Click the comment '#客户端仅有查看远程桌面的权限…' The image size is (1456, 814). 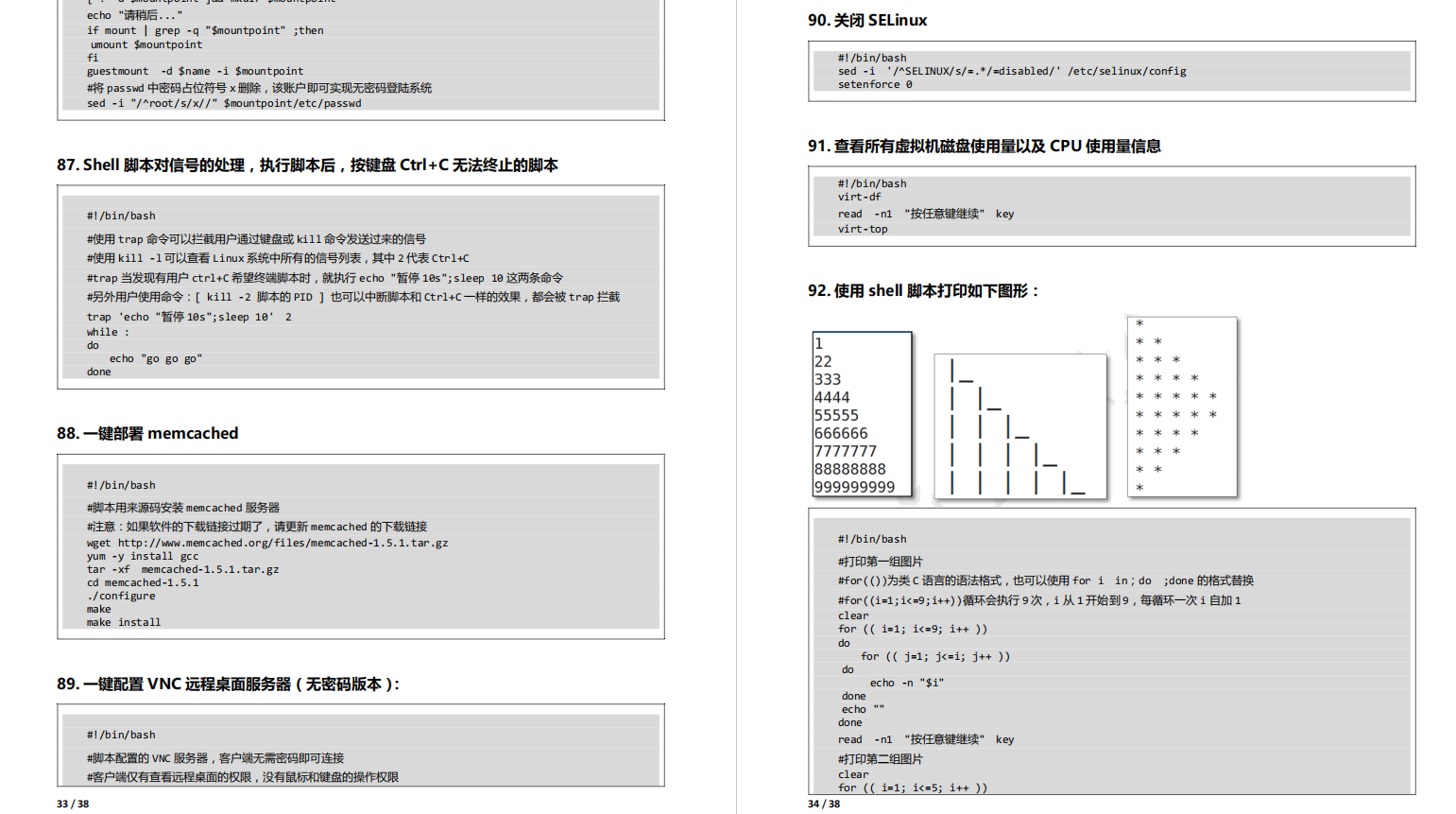click(243, 777)
